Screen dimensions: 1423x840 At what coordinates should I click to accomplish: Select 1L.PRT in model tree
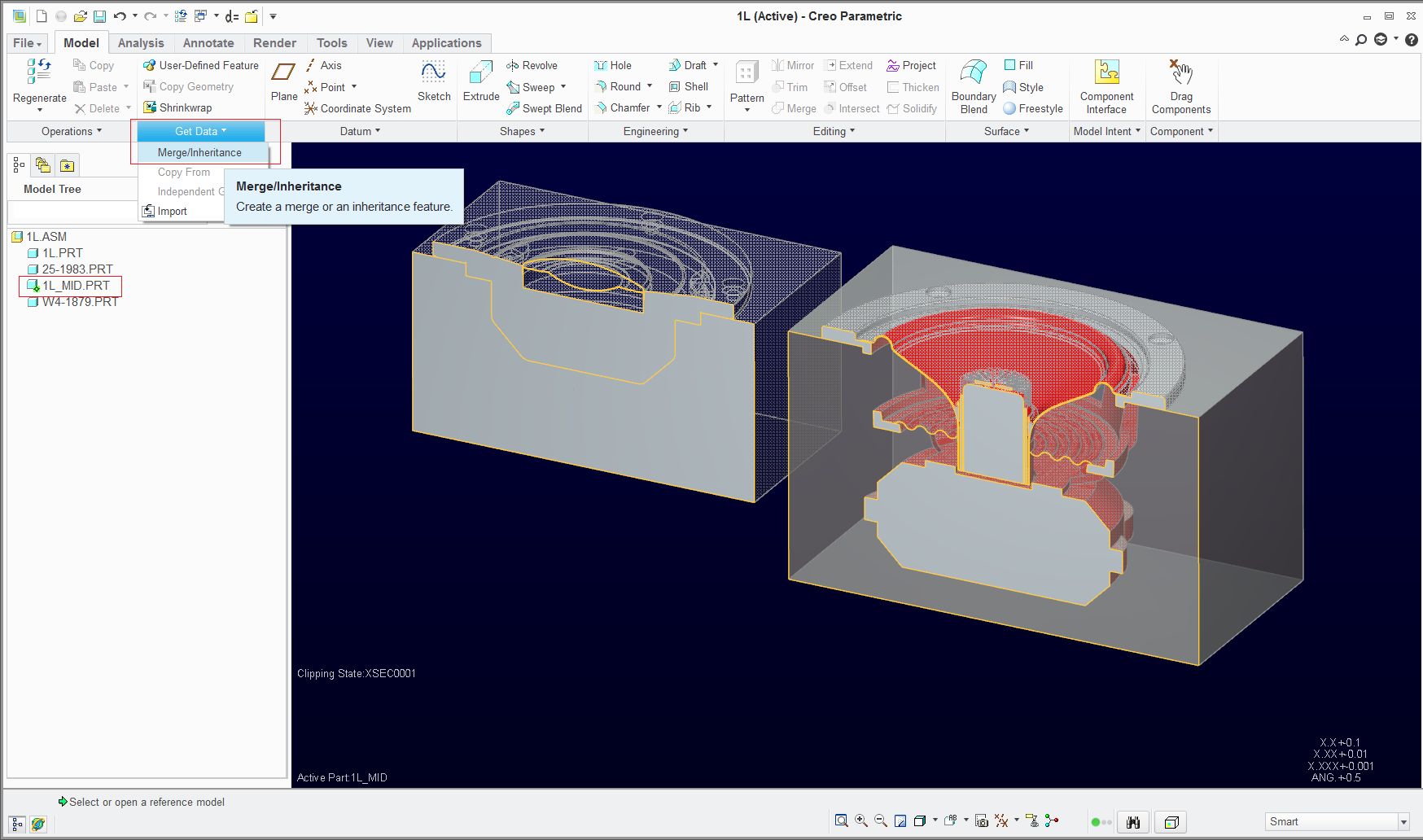pyautogui.click(x=55, y=253)
